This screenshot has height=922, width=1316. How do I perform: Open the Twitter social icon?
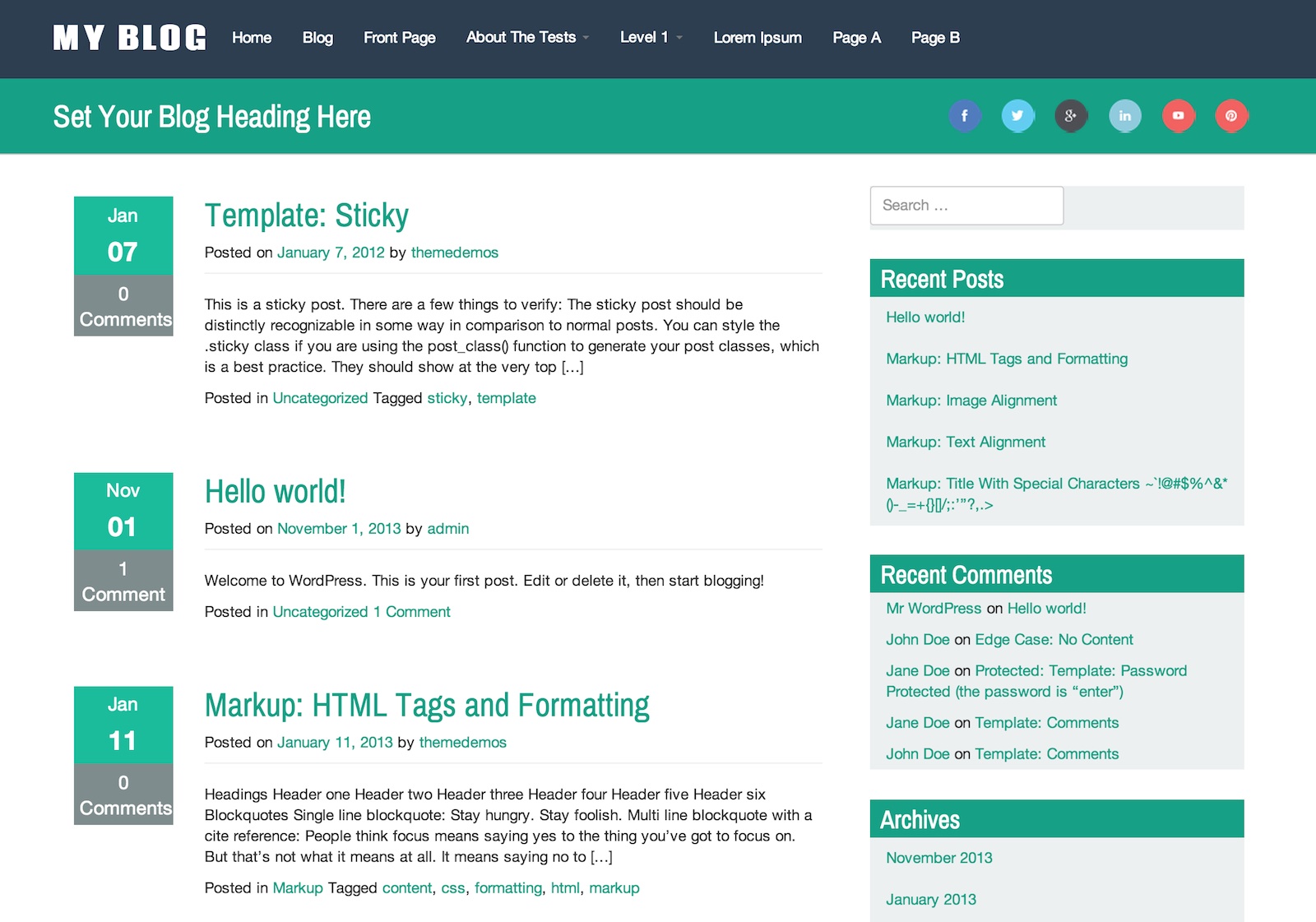pos(1017,116)
